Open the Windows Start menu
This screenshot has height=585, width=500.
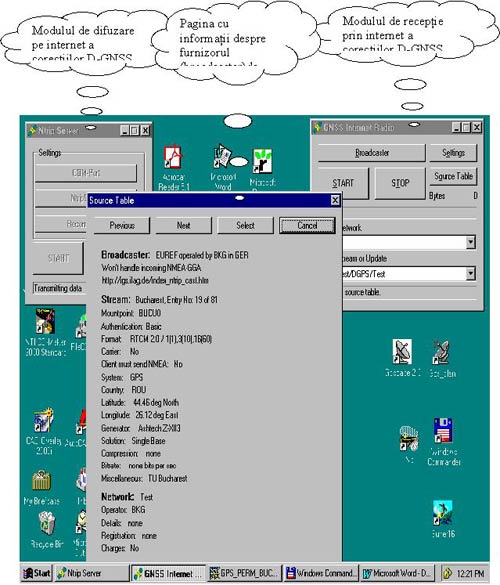(x=37, y=573)
